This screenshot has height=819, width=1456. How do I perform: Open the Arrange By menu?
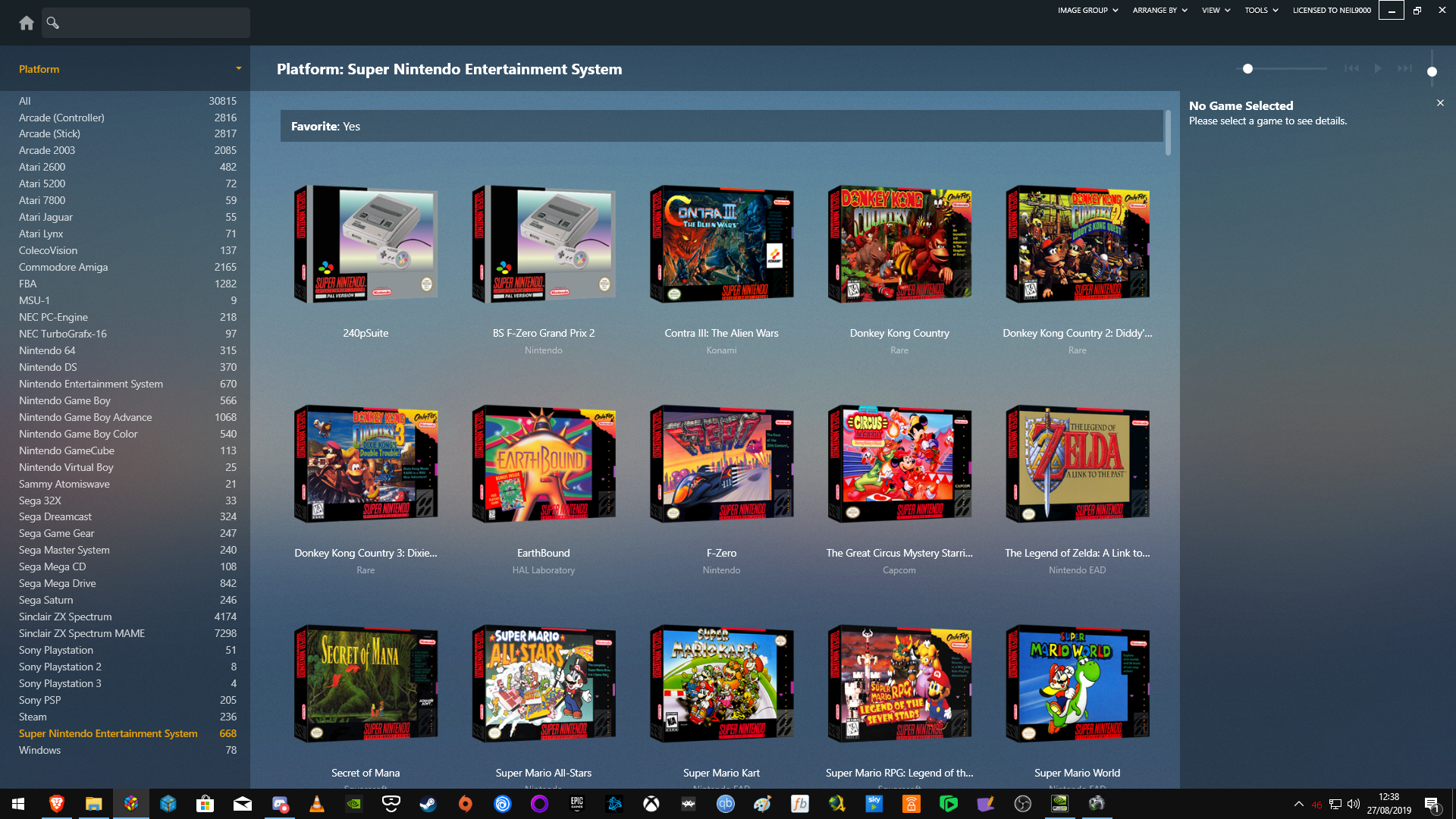pyautogui.click(x=1159, y=11)
